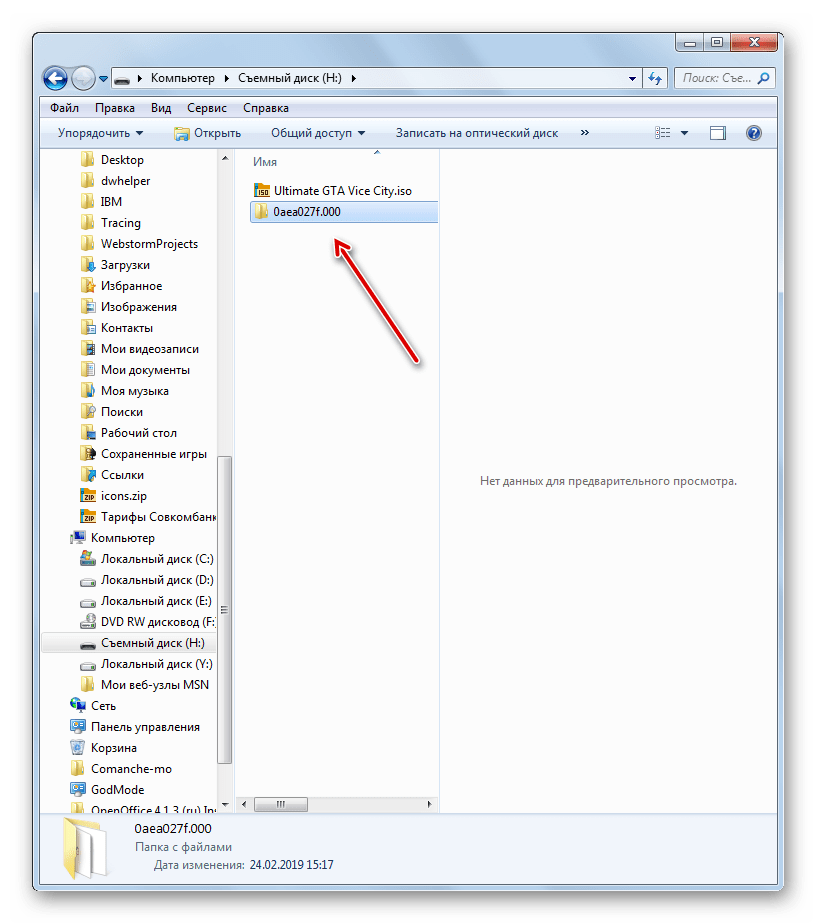This screenshot has height=924, width=817.
Task: Click Записать на оптический диск button
Action: [x=476, y=133]
